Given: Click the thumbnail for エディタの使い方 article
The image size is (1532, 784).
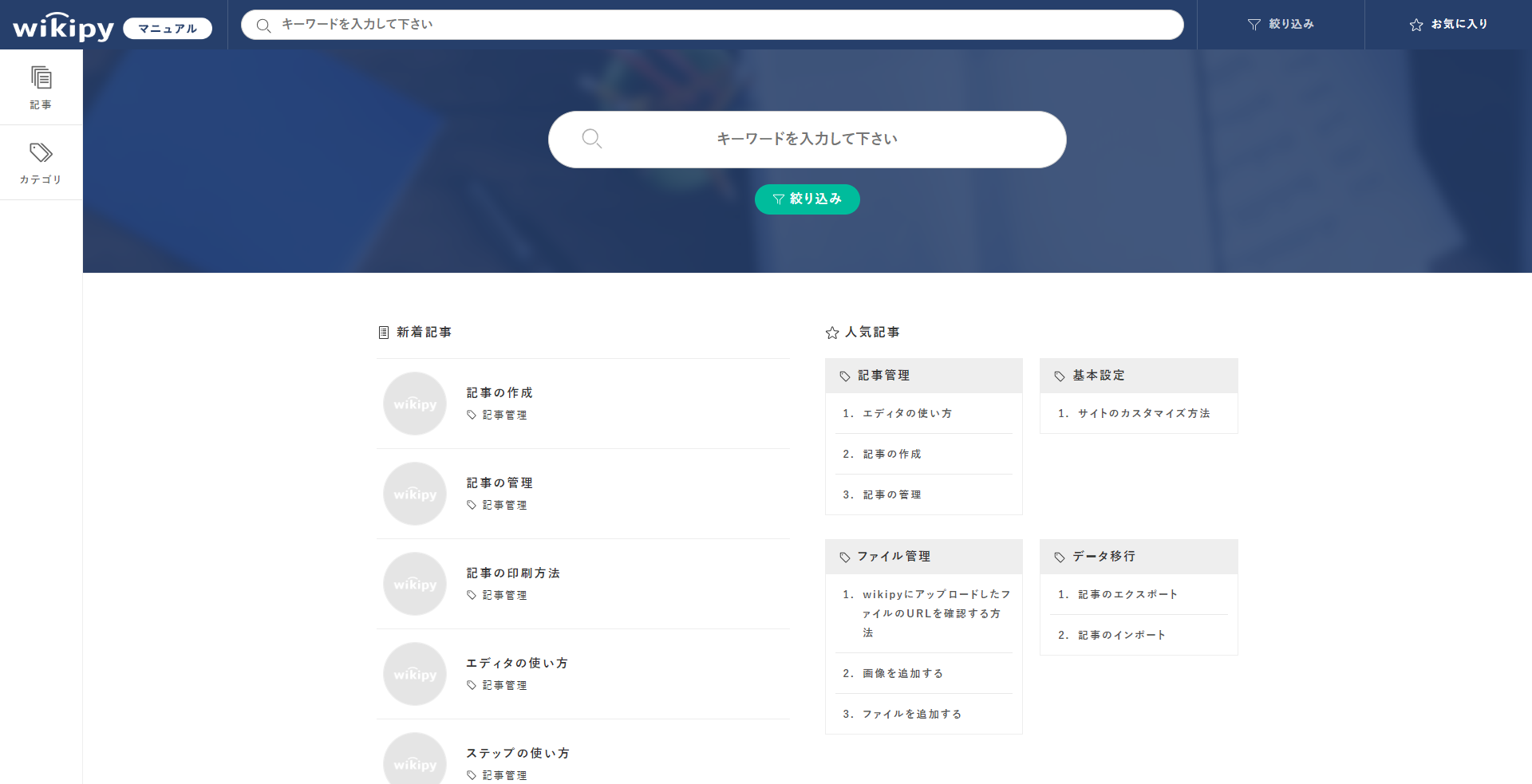Looking at the screenshot, I should (415, 674).
